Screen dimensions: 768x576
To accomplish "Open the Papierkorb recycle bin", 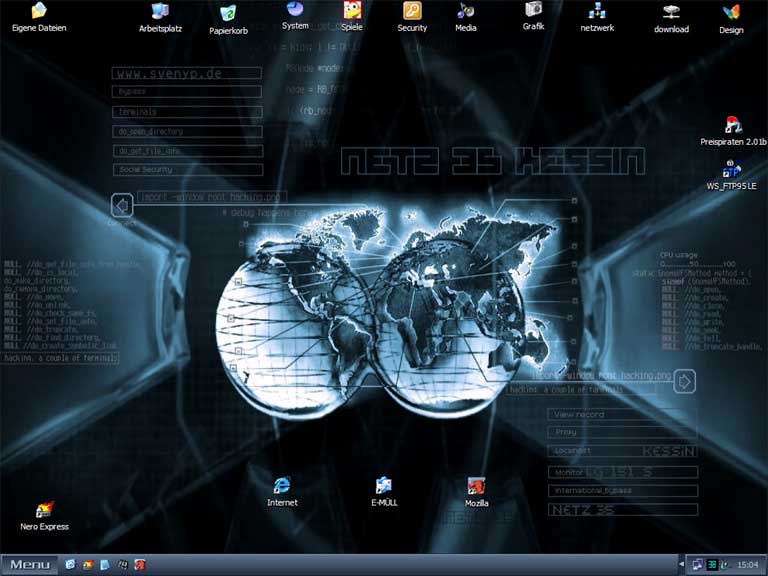I will pyautogui.click(x=228, y=20).
